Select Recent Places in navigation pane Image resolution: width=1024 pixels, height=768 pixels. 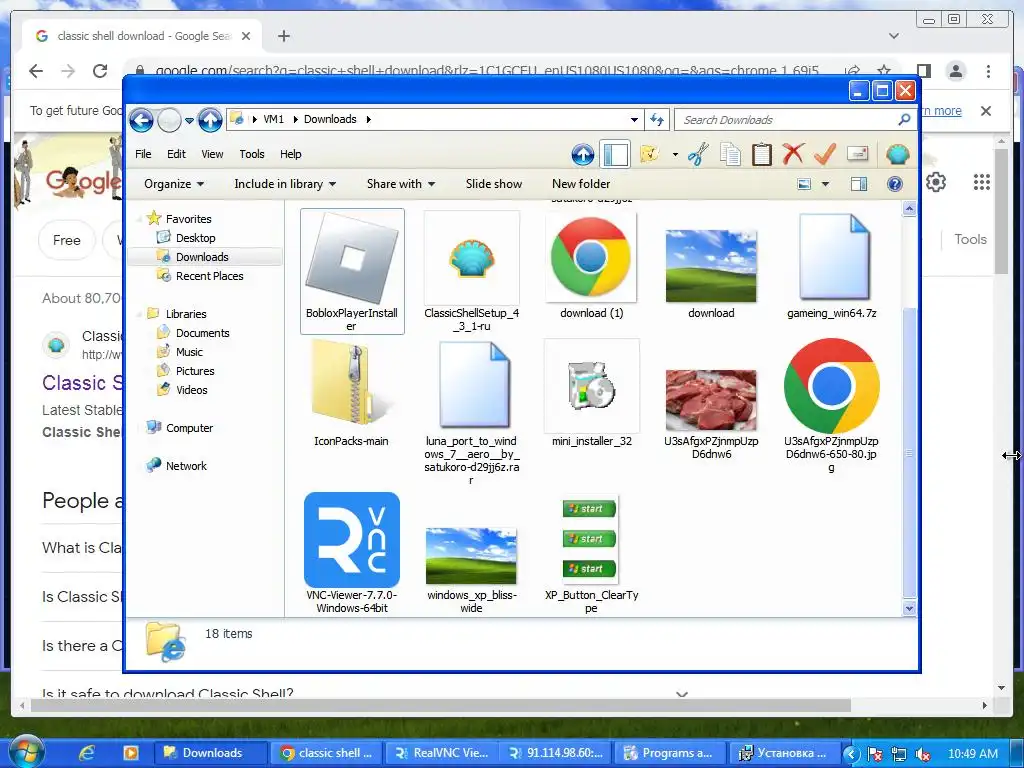point(209,276)
